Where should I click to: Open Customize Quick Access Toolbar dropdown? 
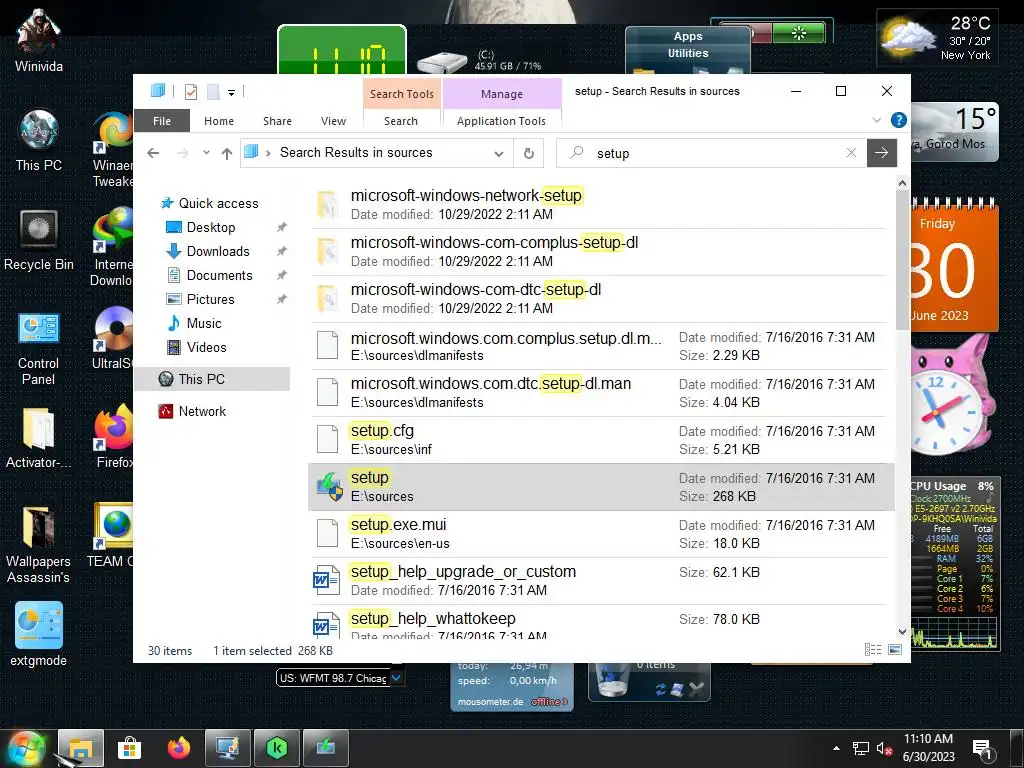point(231,93)
